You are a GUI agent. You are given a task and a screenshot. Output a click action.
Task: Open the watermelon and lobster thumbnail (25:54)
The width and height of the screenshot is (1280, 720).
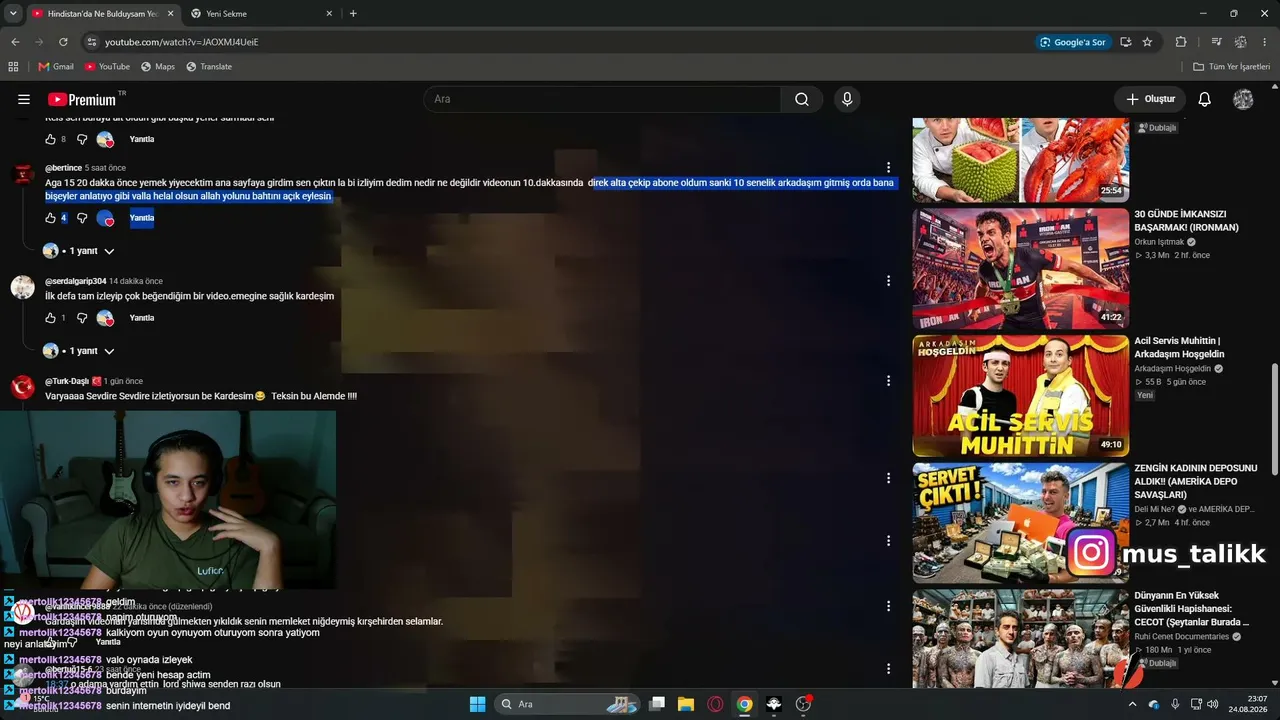[1020, 160]
